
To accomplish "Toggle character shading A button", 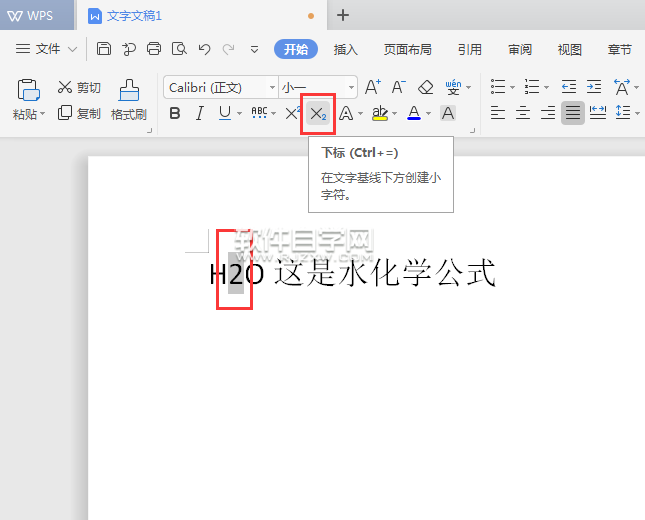I will (x=448, y=113).
